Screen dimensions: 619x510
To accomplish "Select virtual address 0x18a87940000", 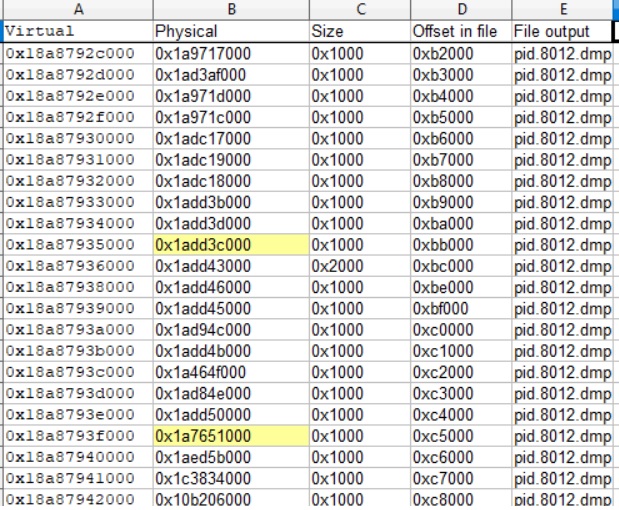I will [78, 457].
